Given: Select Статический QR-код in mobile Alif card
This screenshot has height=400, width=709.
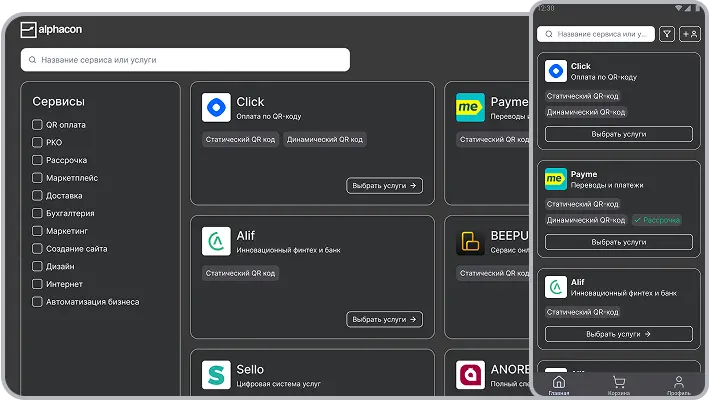Looking at the screenshot, I should tap(582, 312).
